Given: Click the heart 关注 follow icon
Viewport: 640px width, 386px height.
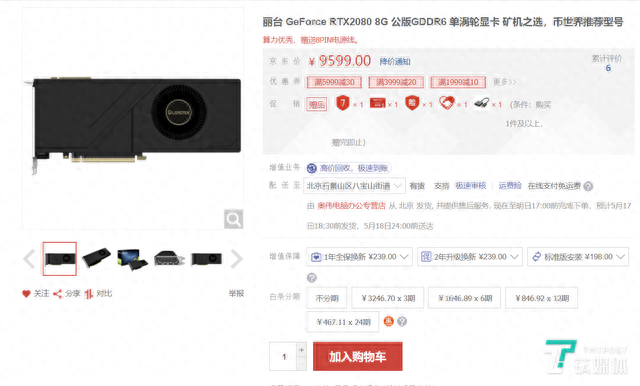Looking at the screenshot, I should [x=26, y=293].
